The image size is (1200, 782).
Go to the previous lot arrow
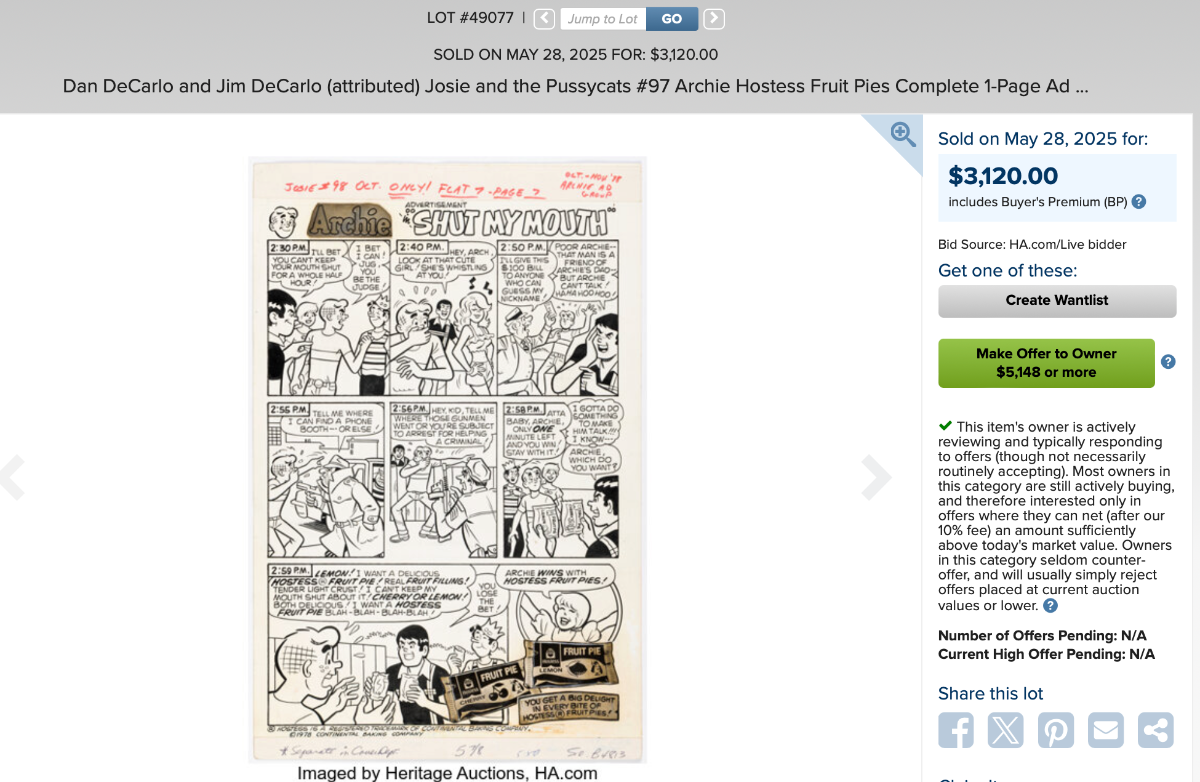[544, 19]
